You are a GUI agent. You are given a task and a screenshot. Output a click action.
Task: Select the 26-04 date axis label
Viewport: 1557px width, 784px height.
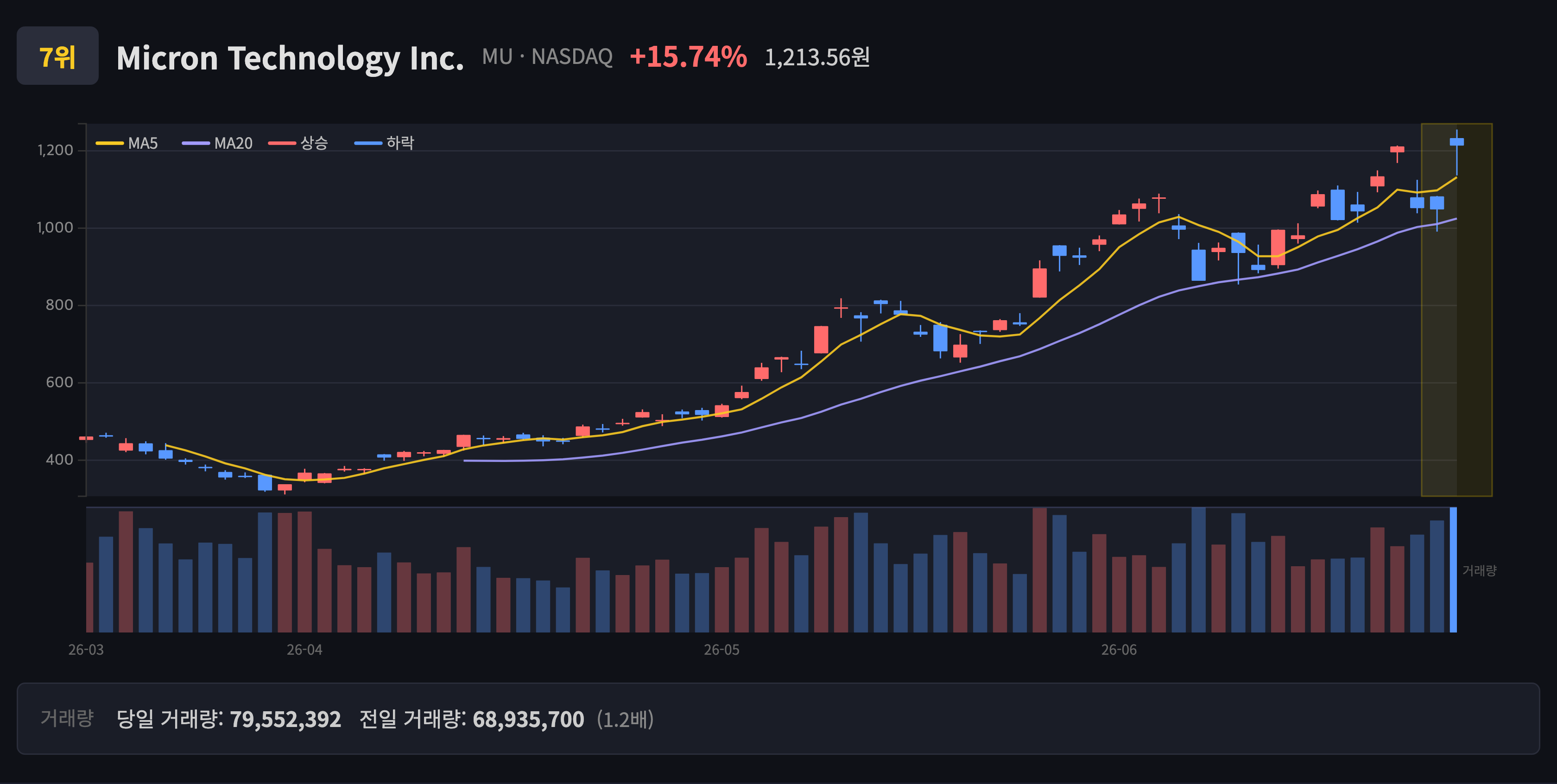[x=304, y=650]
